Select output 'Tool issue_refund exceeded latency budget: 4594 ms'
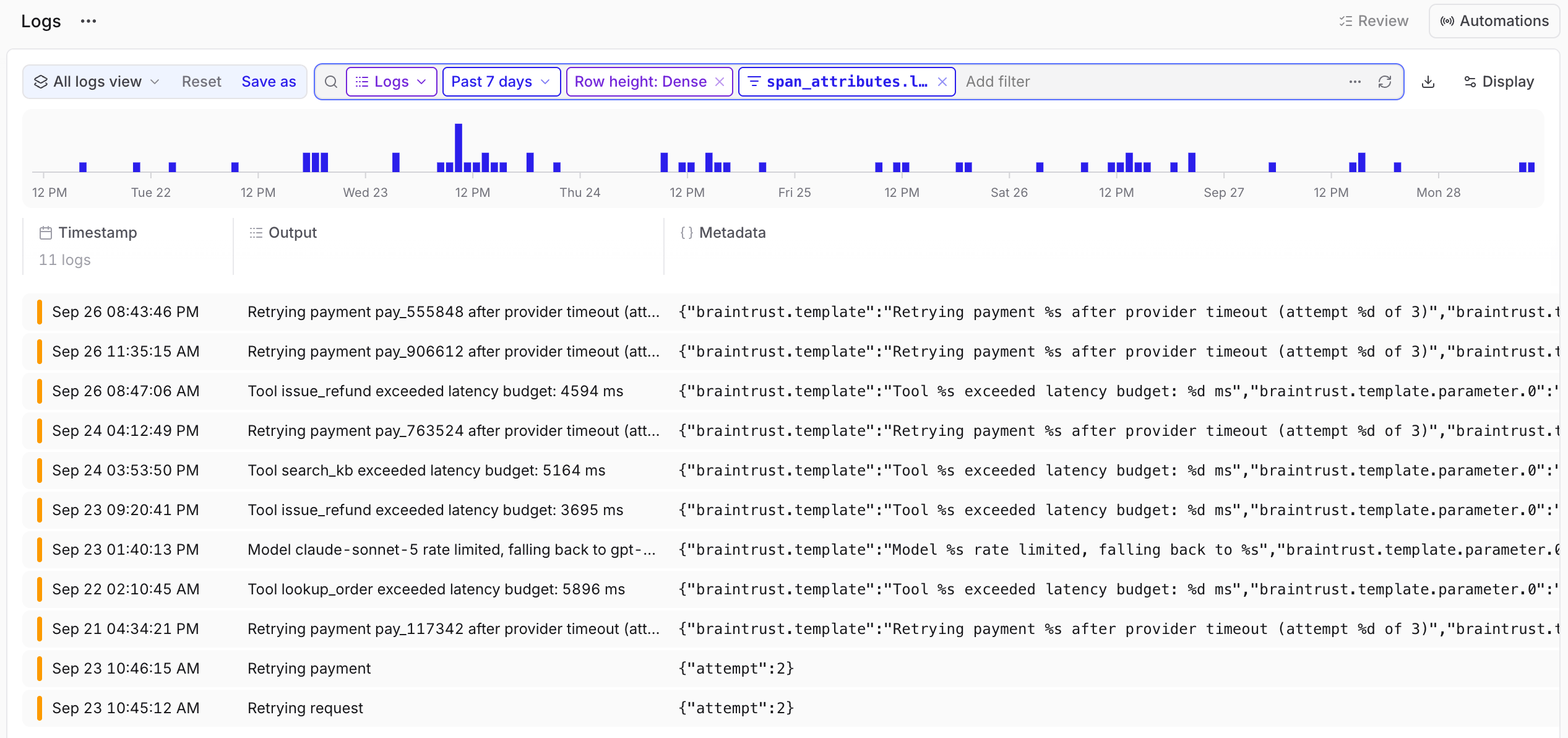 (x=435, y=391)
